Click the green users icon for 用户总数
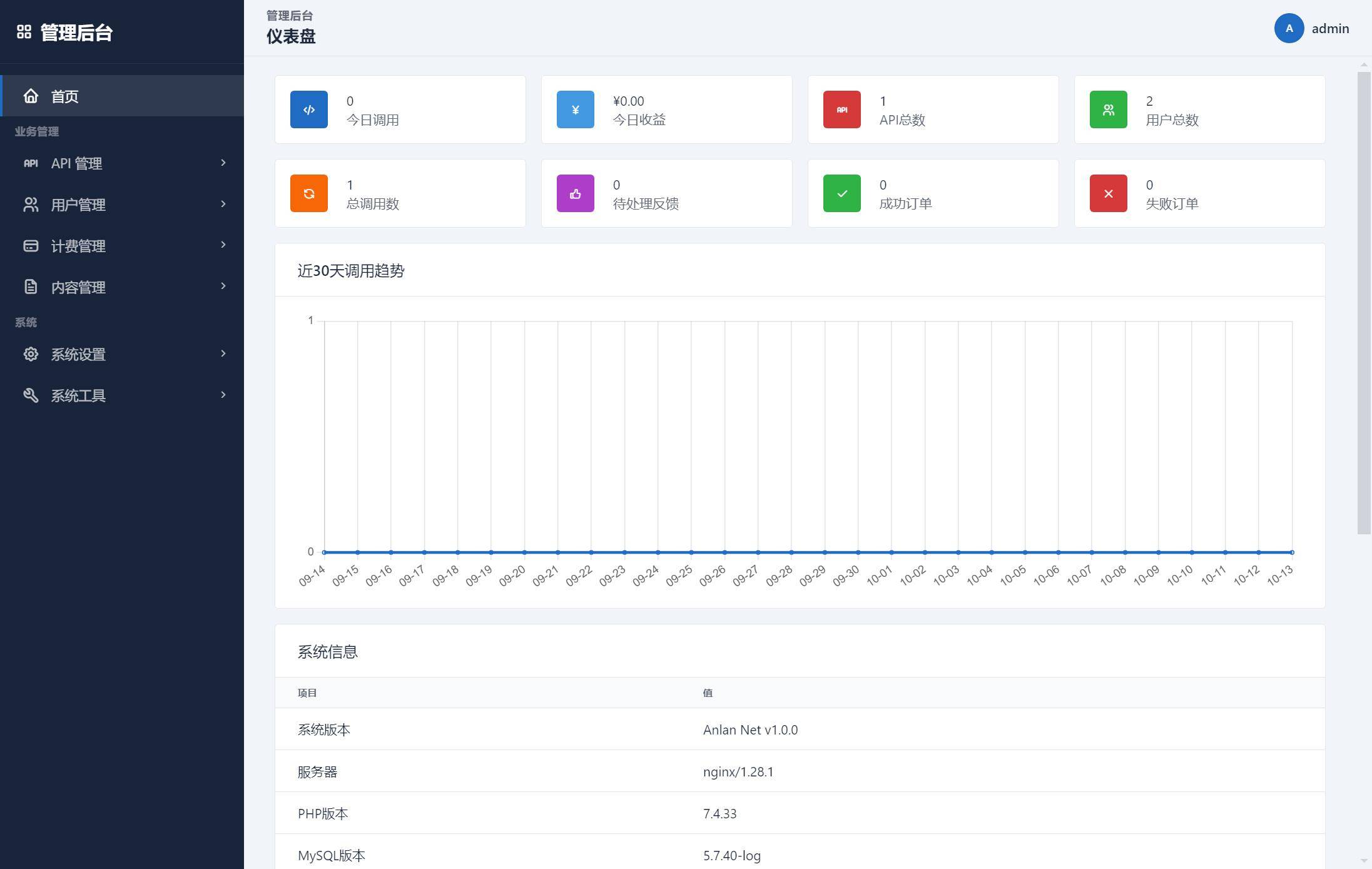1372x869 pixels. click(1109, 109)
